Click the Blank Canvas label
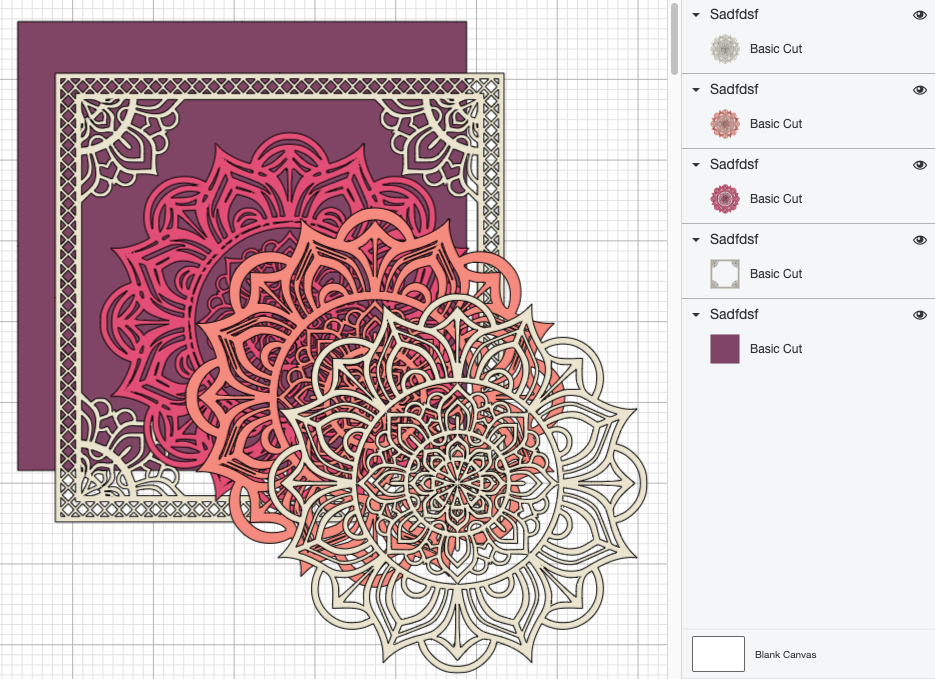935x679 pixels. pos(785,655)
